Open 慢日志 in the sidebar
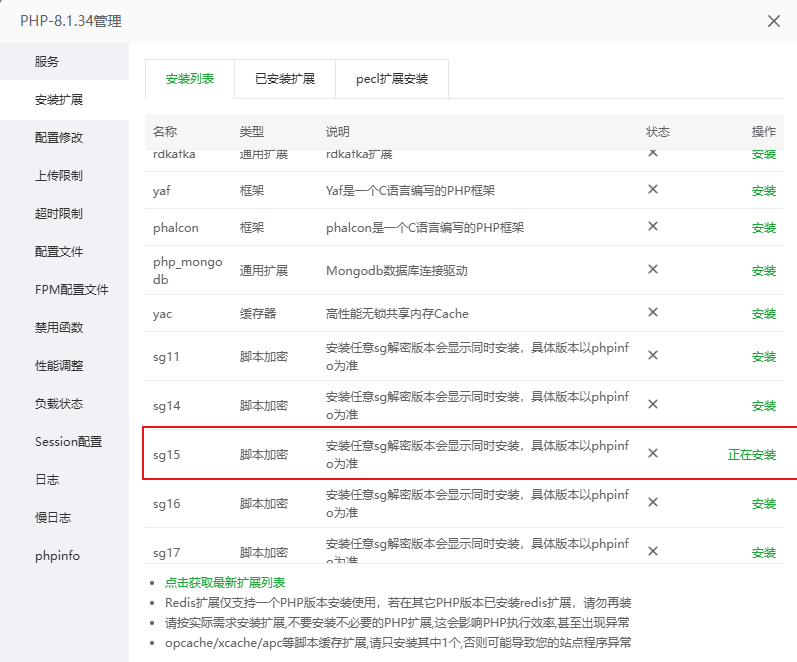 tap(65, 518)
